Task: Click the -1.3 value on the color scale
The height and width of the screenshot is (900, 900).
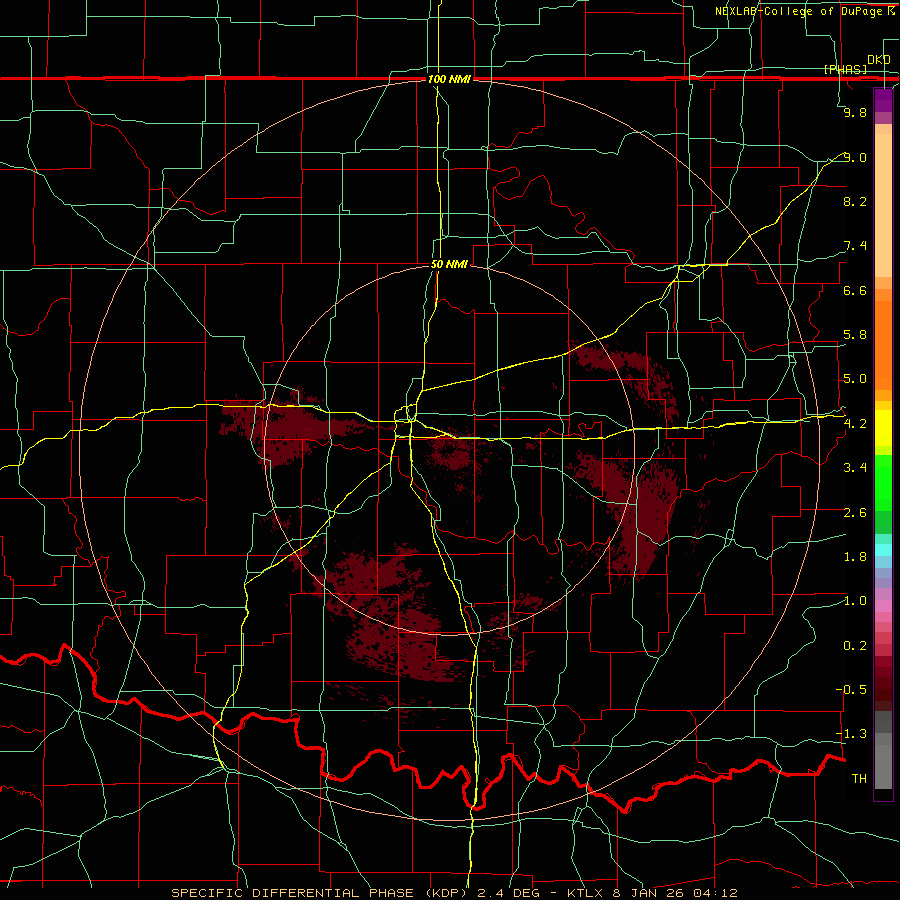Action: pos(851,734)
